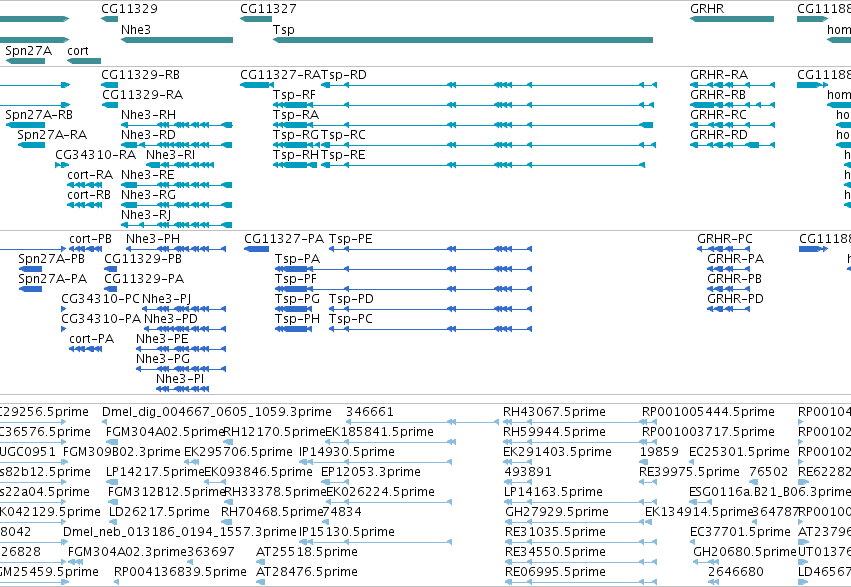Screen dimensions: 851x587
Task: Click the GRHR gene label
Action: (x=707, y=9)
